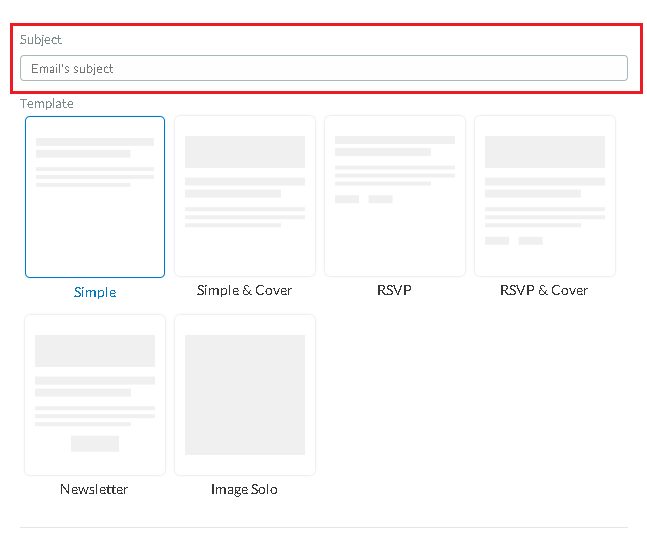Select the Image Solo template thumbnail
The height and width of the screenshot is (535, 647).
245,395
